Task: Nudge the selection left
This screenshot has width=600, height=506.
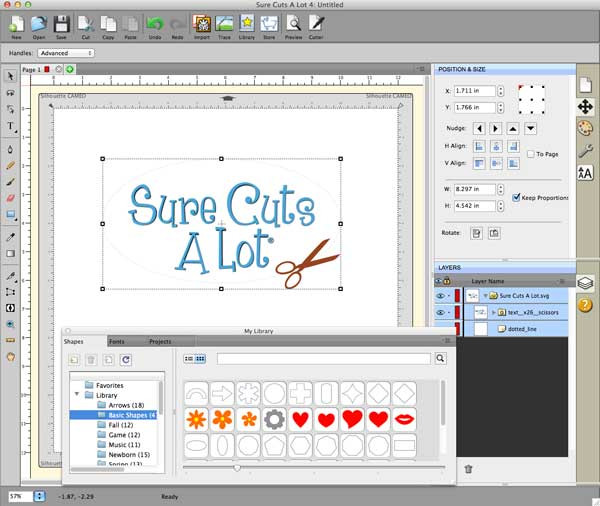Action: pyautogui.click(x=479, y=128)
